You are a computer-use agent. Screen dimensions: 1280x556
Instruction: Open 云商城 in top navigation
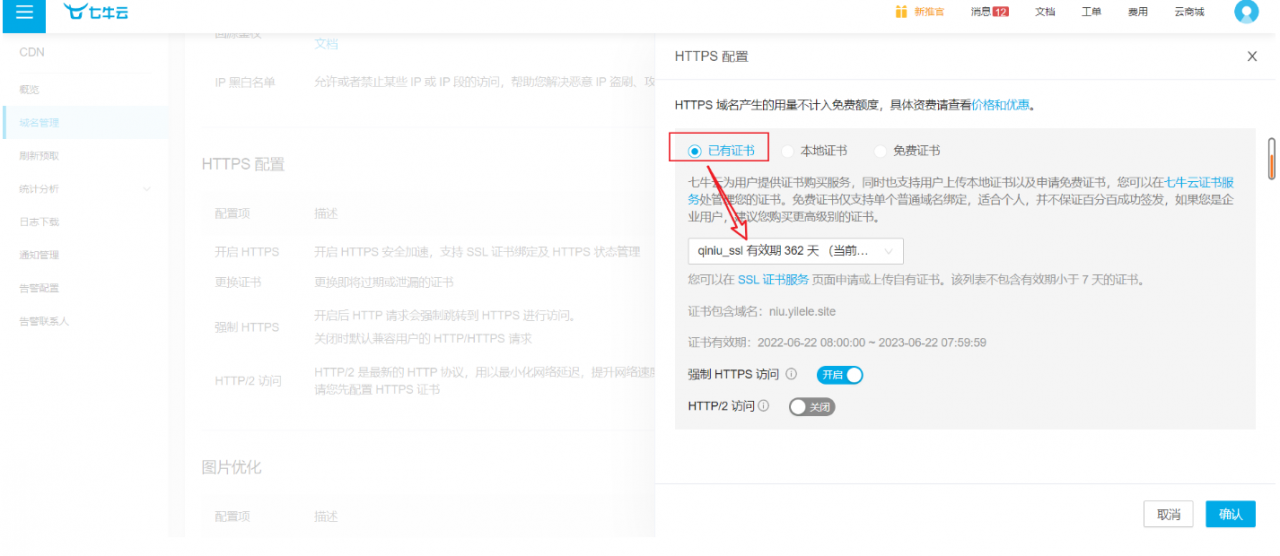(x=1189, y=12)
